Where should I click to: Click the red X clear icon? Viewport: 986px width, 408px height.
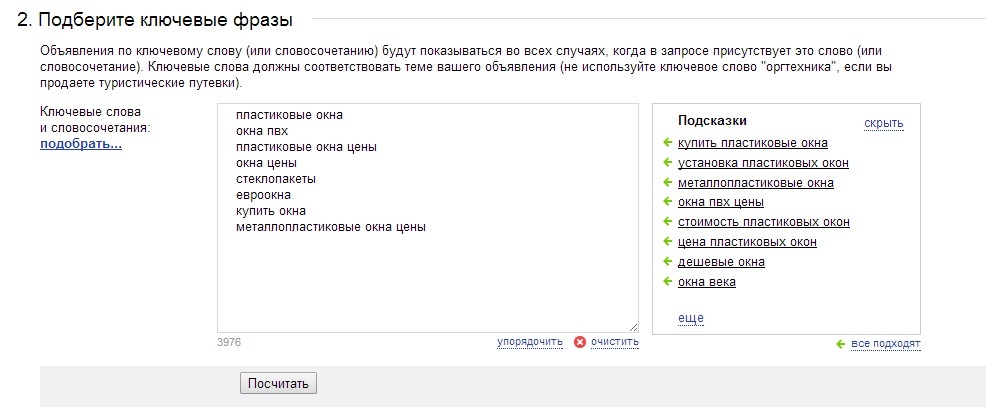(x=580, y=342)
